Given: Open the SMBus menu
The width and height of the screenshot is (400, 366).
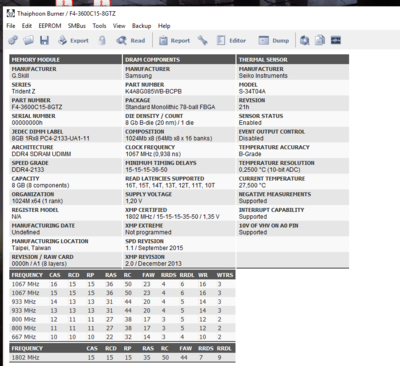Looking at the screenshot, I should [77, 26].
